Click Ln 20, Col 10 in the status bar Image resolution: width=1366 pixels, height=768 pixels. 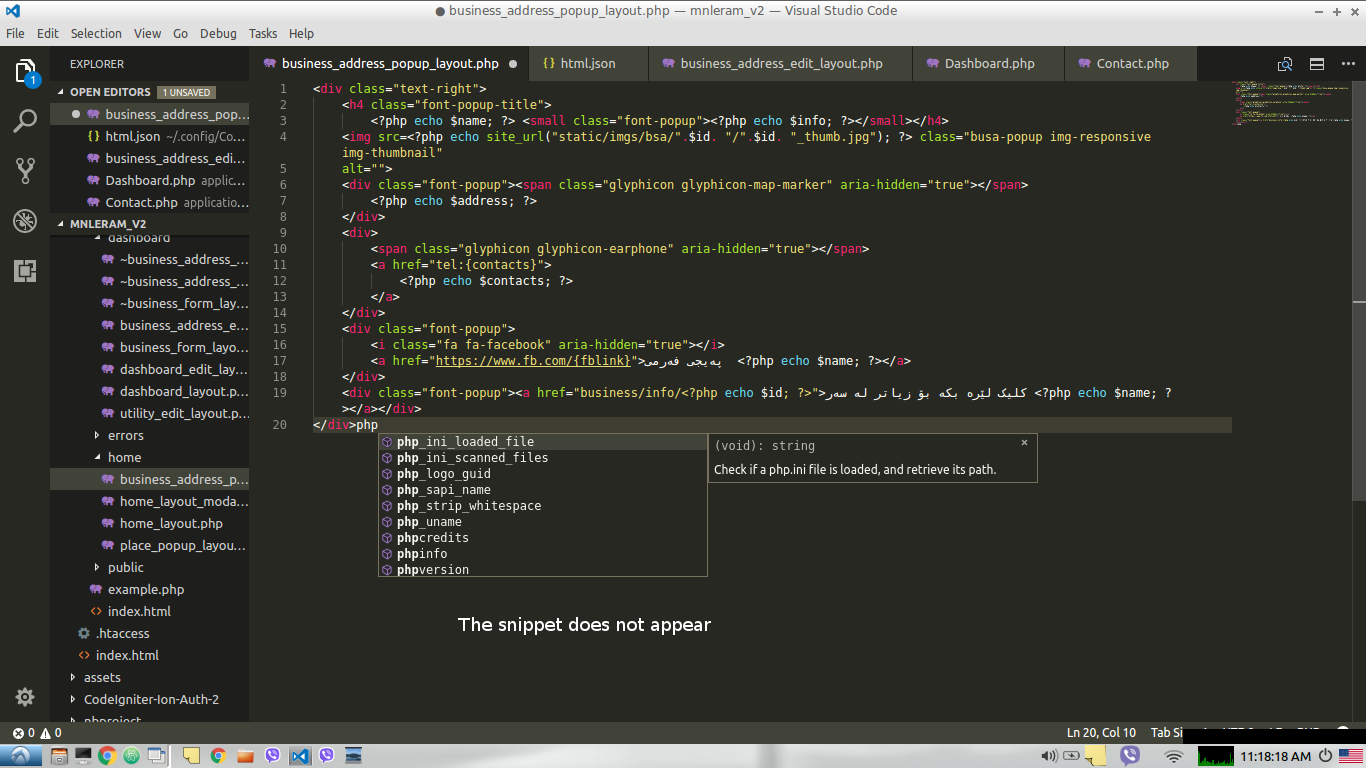pos(1101,732)
